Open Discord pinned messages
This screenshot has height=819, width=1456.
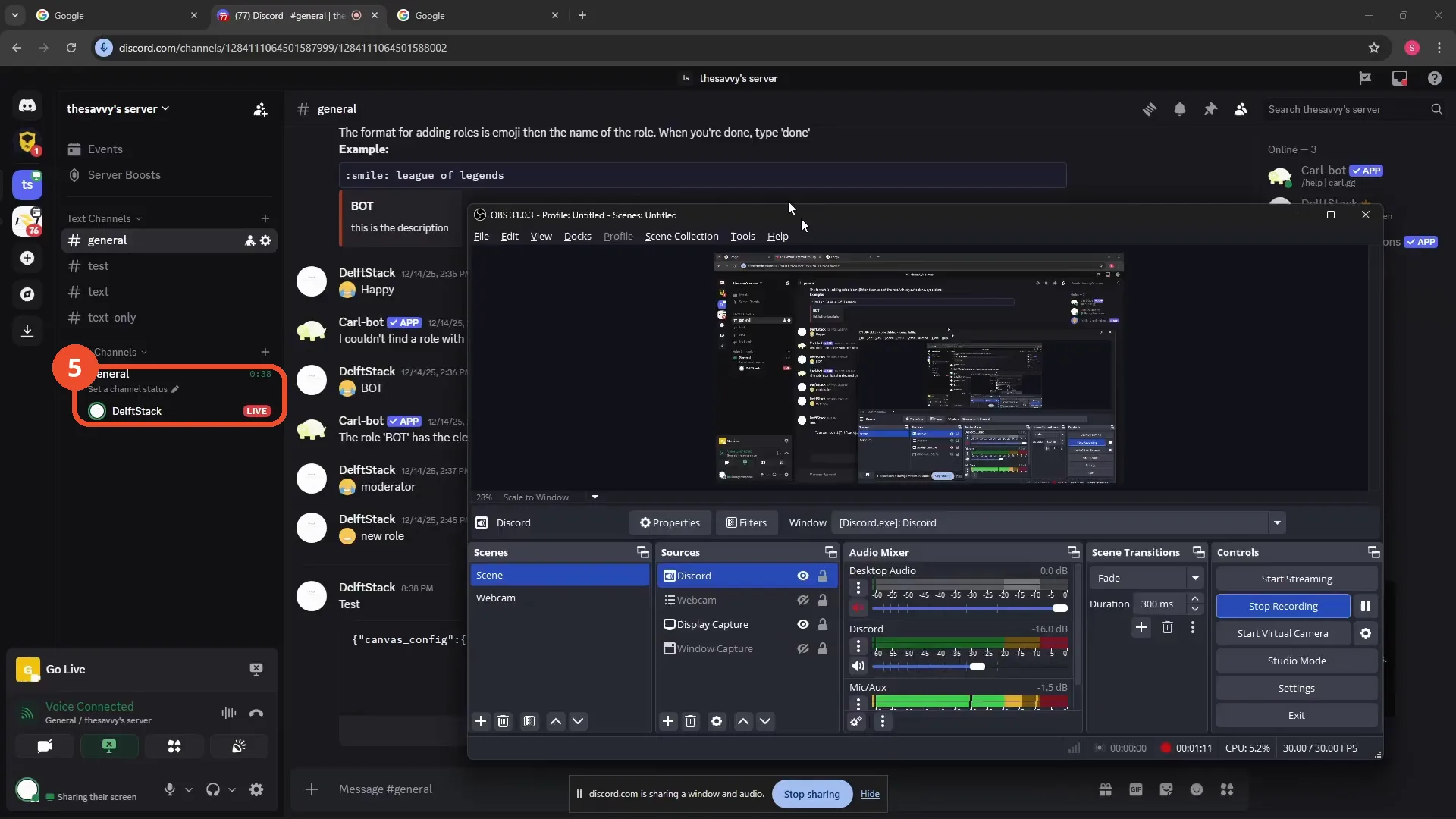tap(1210, 109)
